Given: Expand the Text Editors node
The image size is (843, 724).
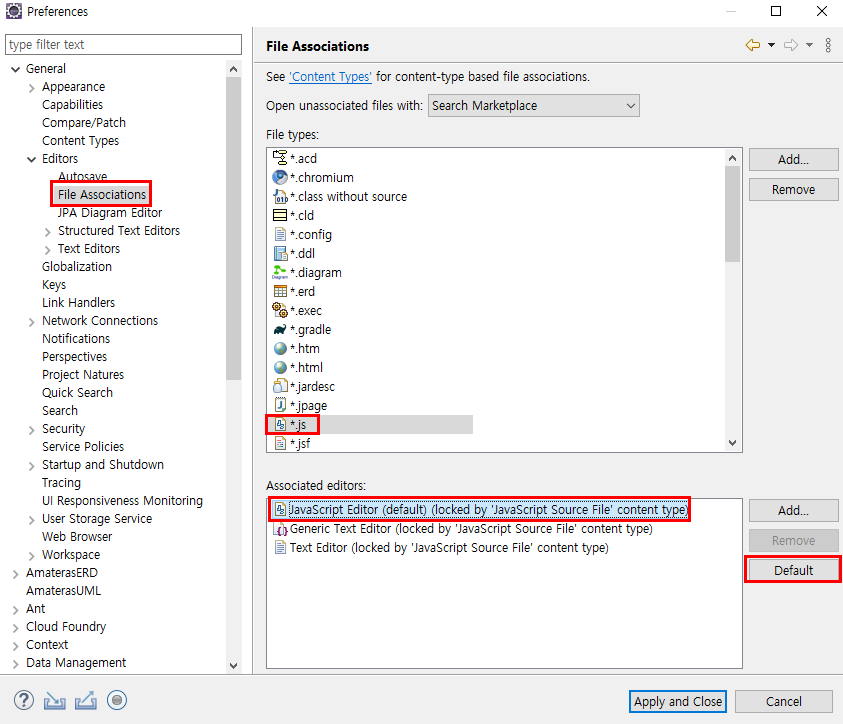Looking at the screenshot, I should 48,249.
